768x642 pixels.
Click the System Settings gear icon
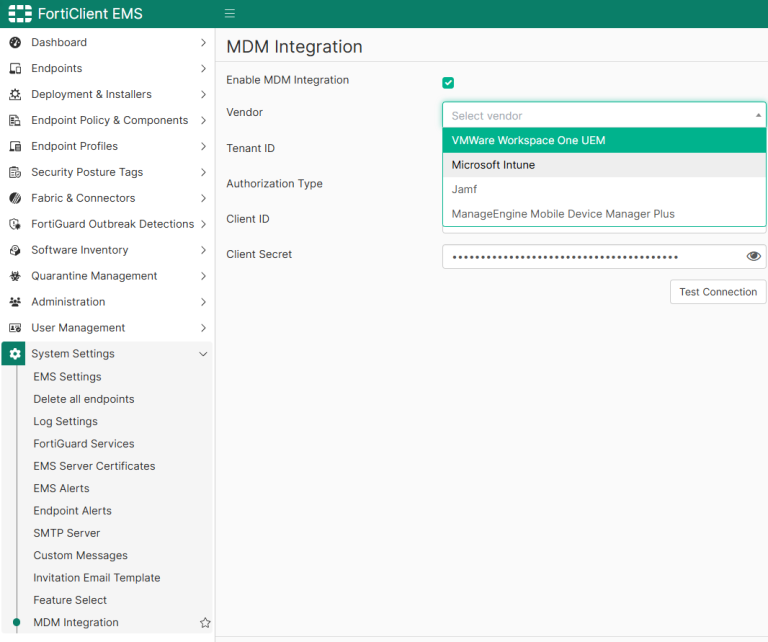tap(14, 354)
